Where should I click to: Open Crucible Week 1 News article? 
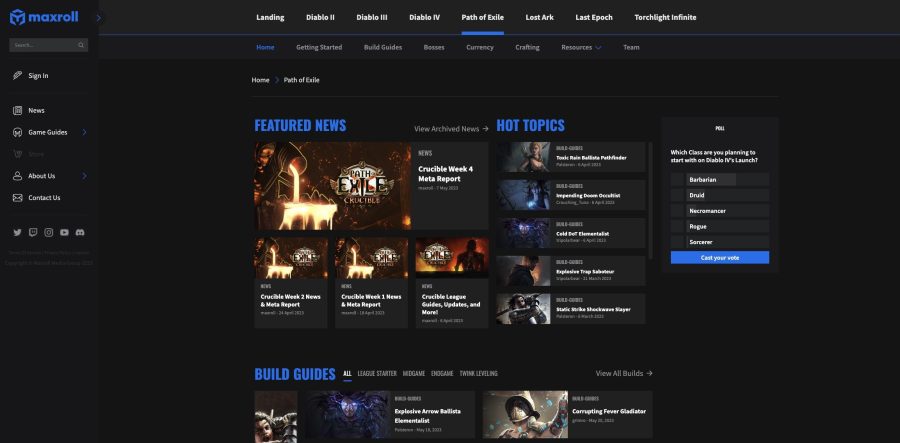pos(371,283)
